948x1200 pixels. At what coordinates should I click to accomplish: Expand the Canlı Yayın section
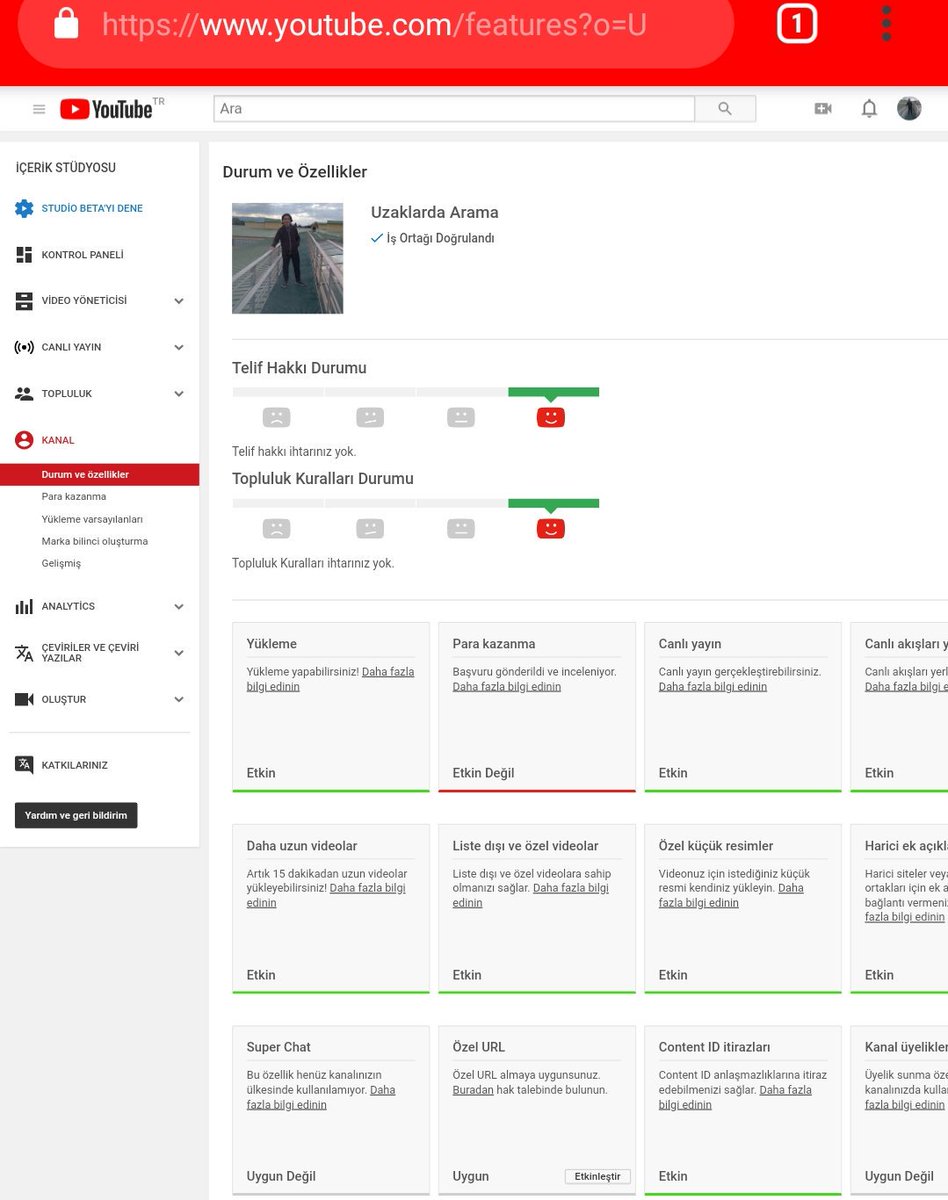tap(179, 347)
